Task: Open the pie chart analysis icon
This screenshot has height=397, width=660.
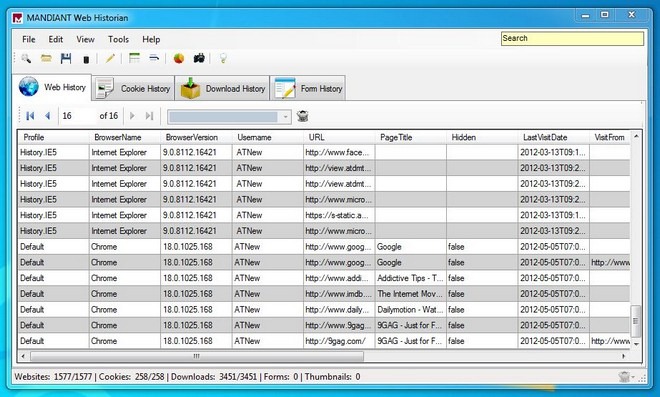Action: click(x=179, y=59)
